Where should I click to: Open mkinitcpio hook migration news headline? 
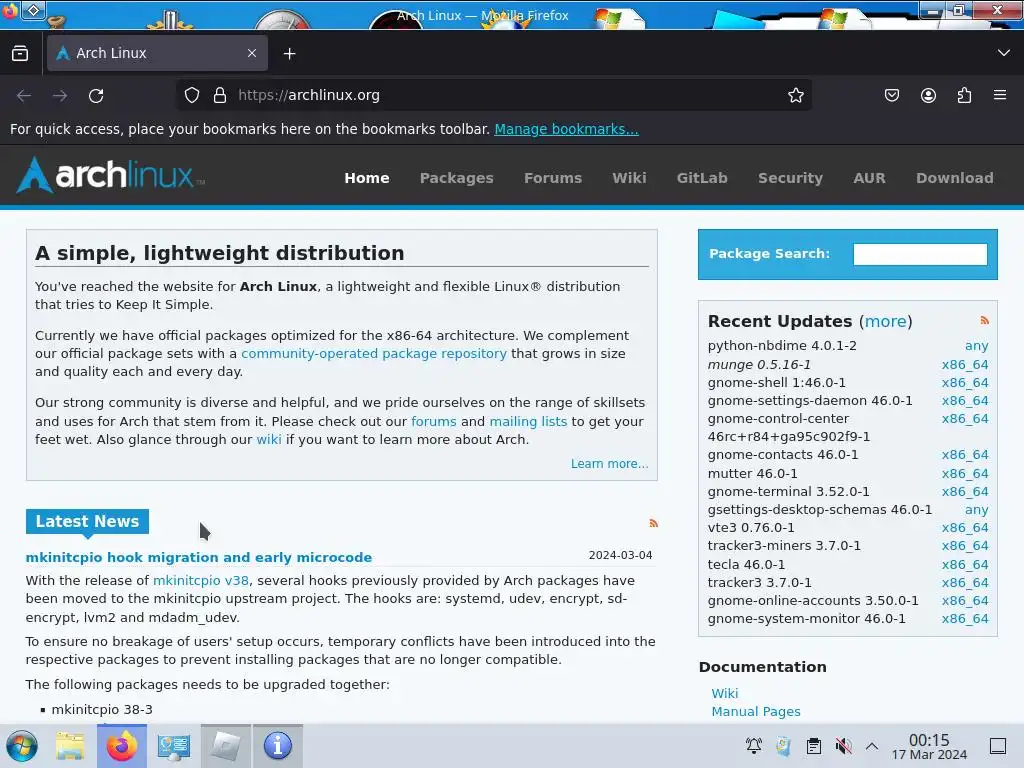click(199, 557)
